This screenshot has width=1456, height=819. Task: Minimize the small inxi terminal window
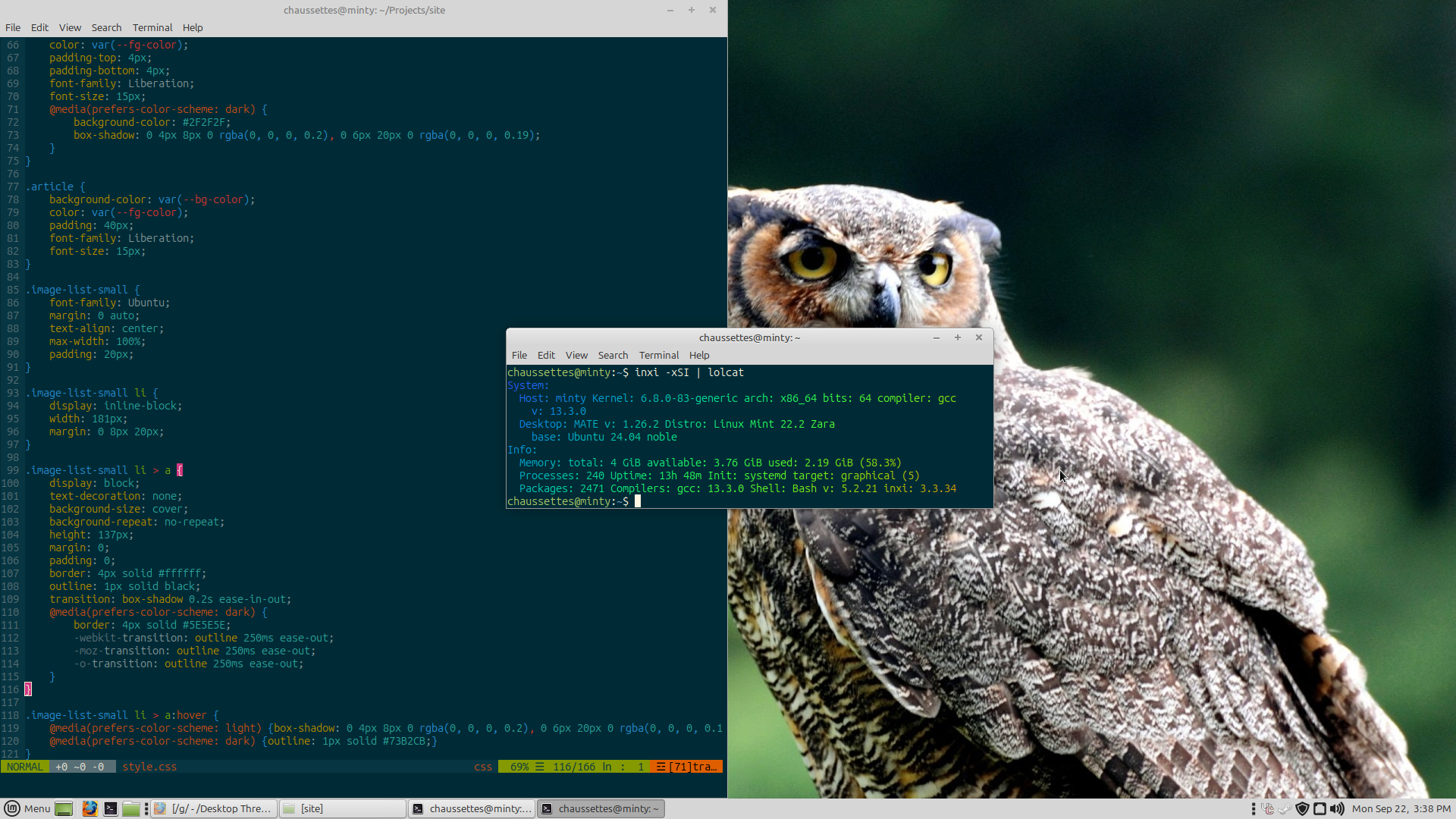(937, 337)
